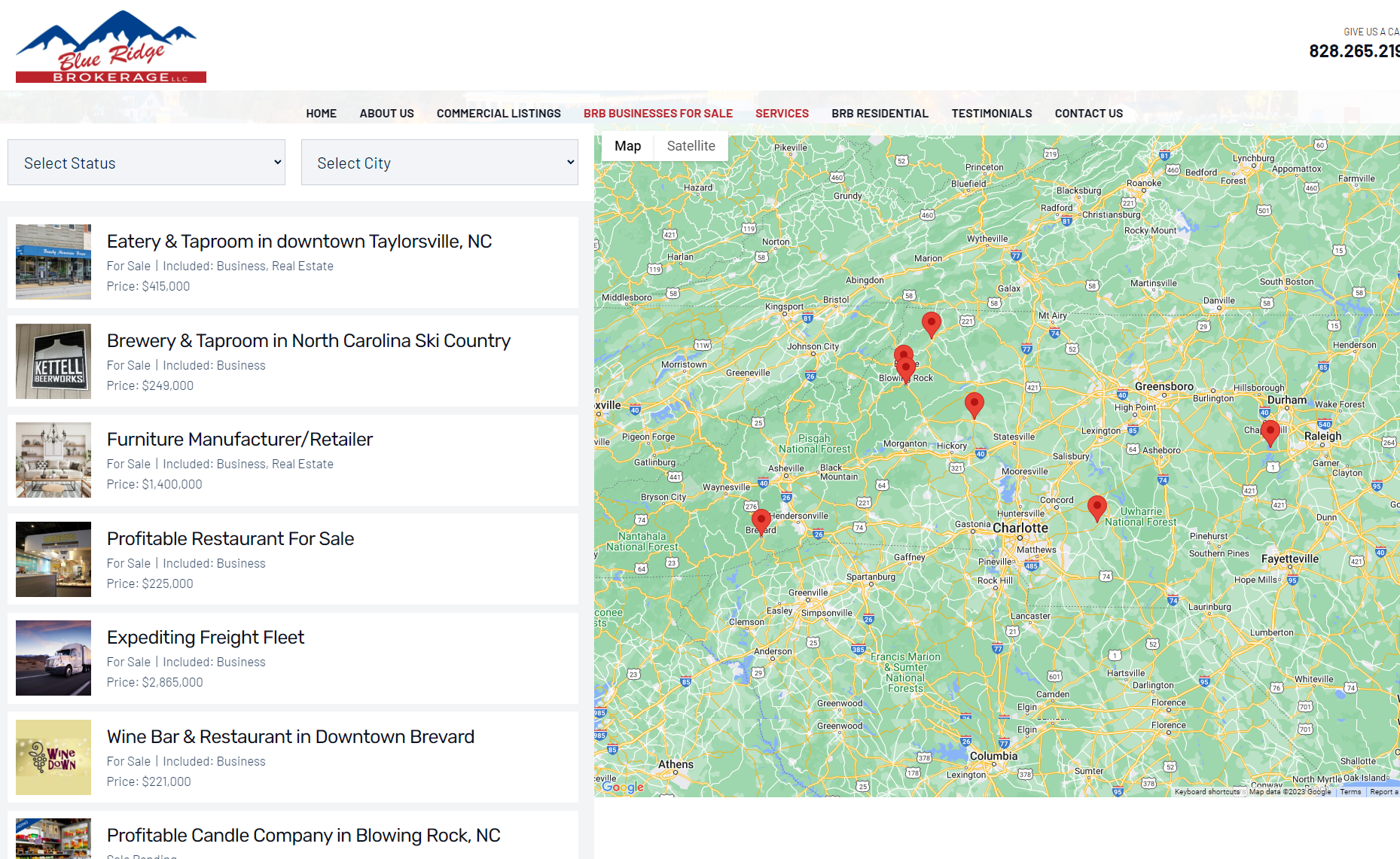Click the northernmost map marker near Route 221
The width and height of the screenshot is (1400, 859).
[932, 325]
